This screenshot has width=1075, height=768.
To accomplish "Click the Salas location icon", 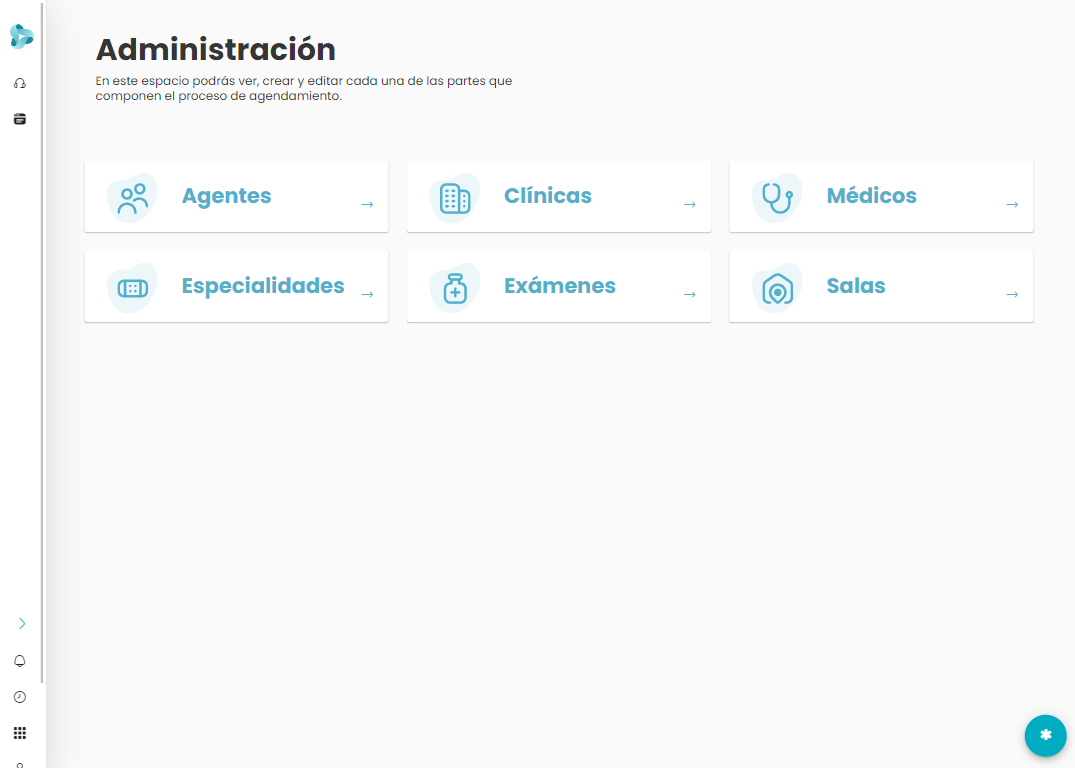I will (x=777, y=288).
